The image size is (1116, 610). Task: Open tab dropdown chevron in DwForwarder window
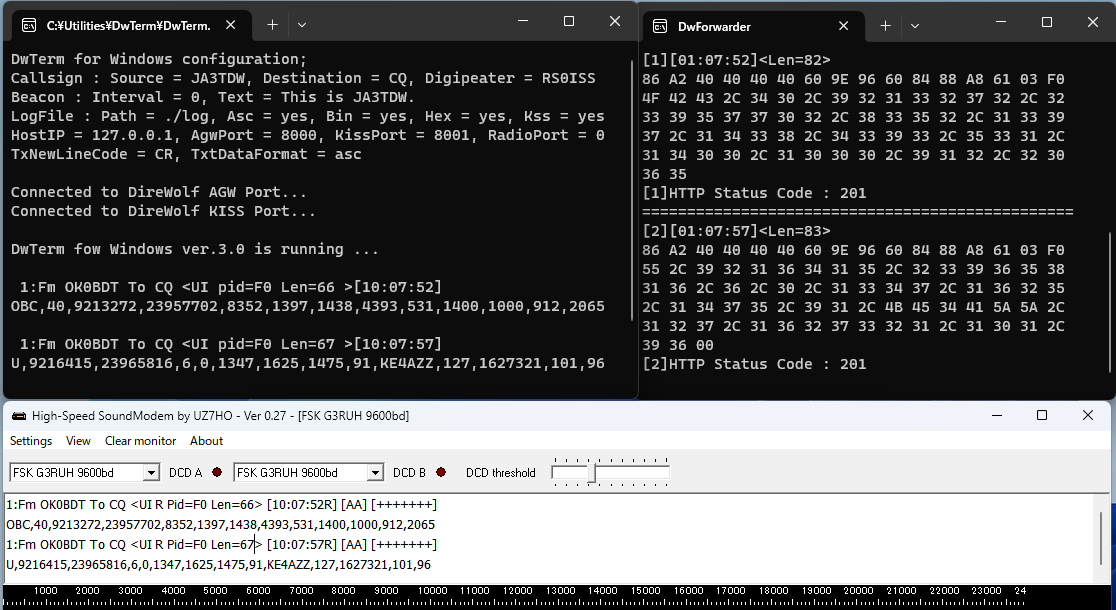915,26
